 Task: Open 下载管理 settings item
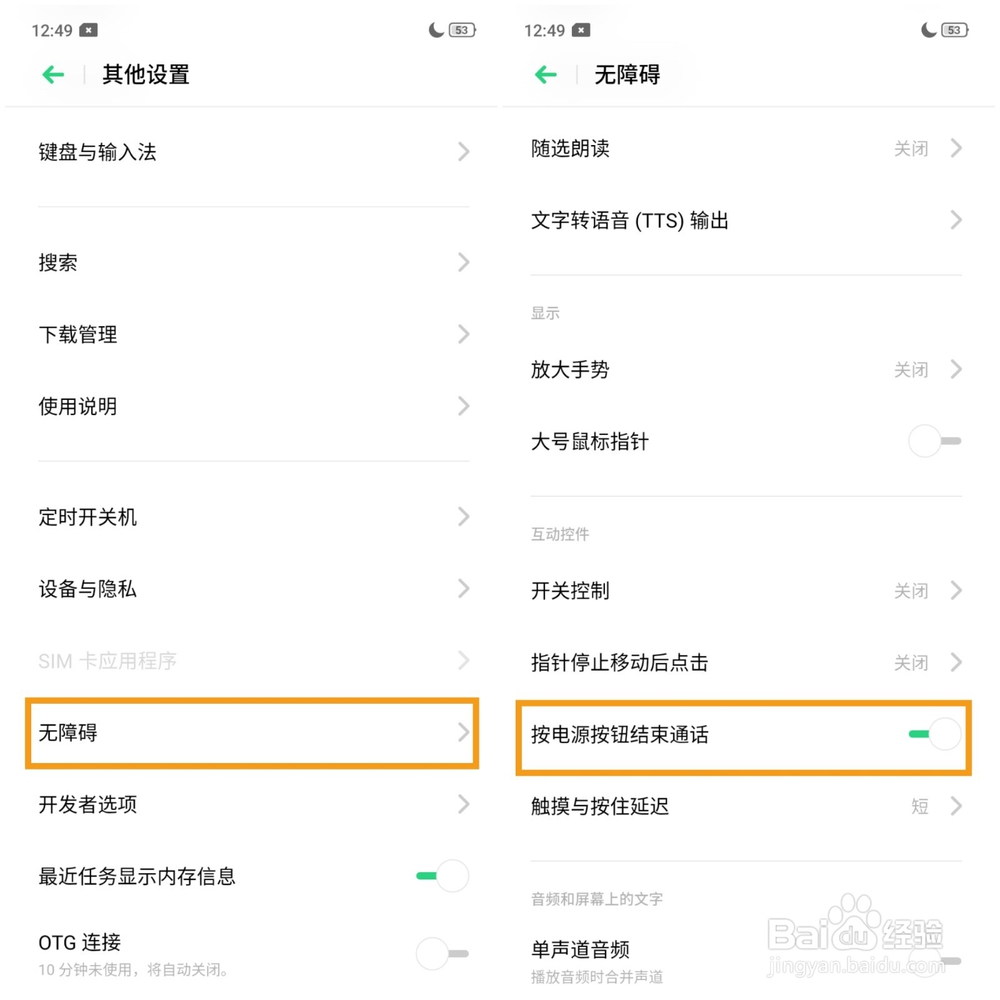250,334
